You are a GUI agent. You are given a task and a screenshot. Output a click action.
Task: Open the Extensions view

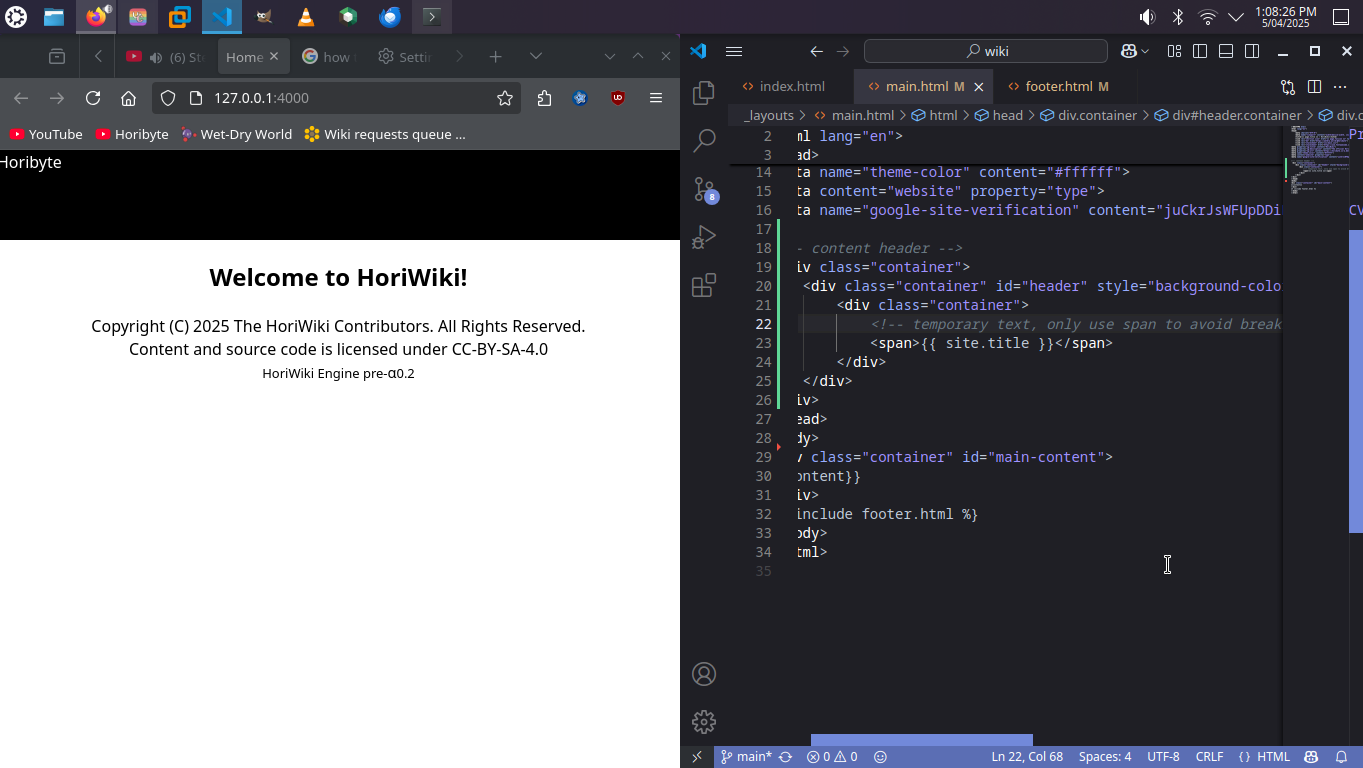(x=704, y=286)
